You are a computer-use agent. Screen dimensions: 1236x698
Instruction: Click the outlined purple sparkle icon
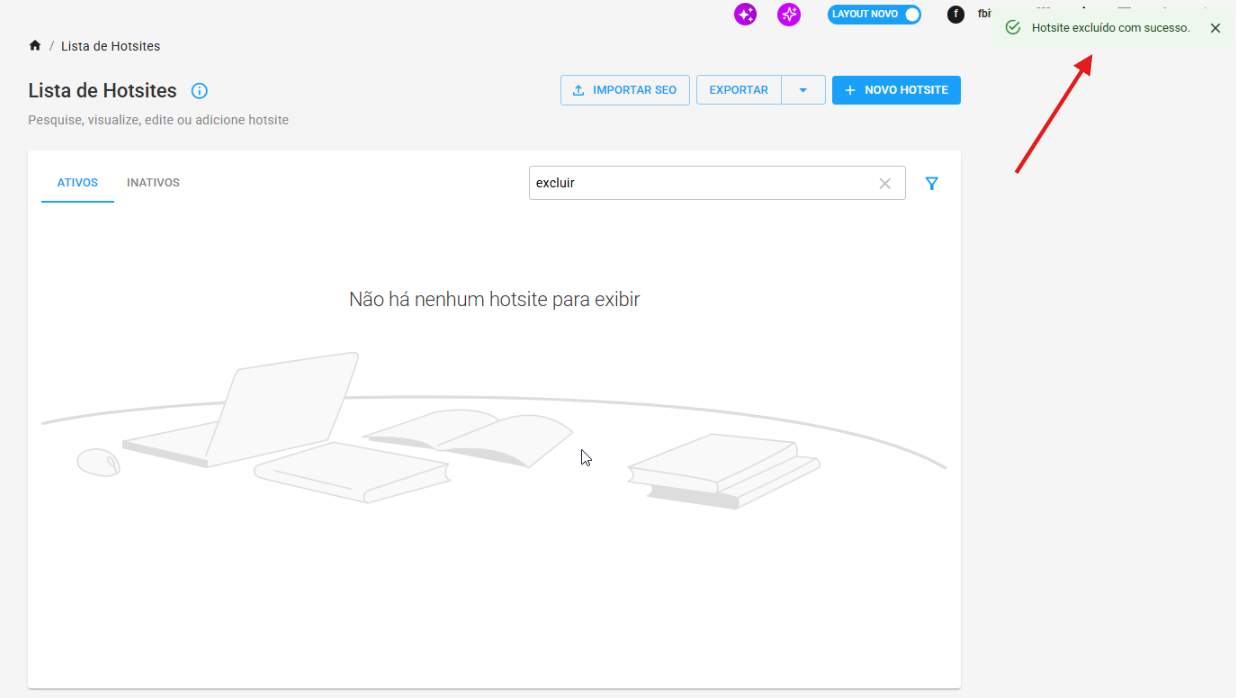(x=789, y=14)
